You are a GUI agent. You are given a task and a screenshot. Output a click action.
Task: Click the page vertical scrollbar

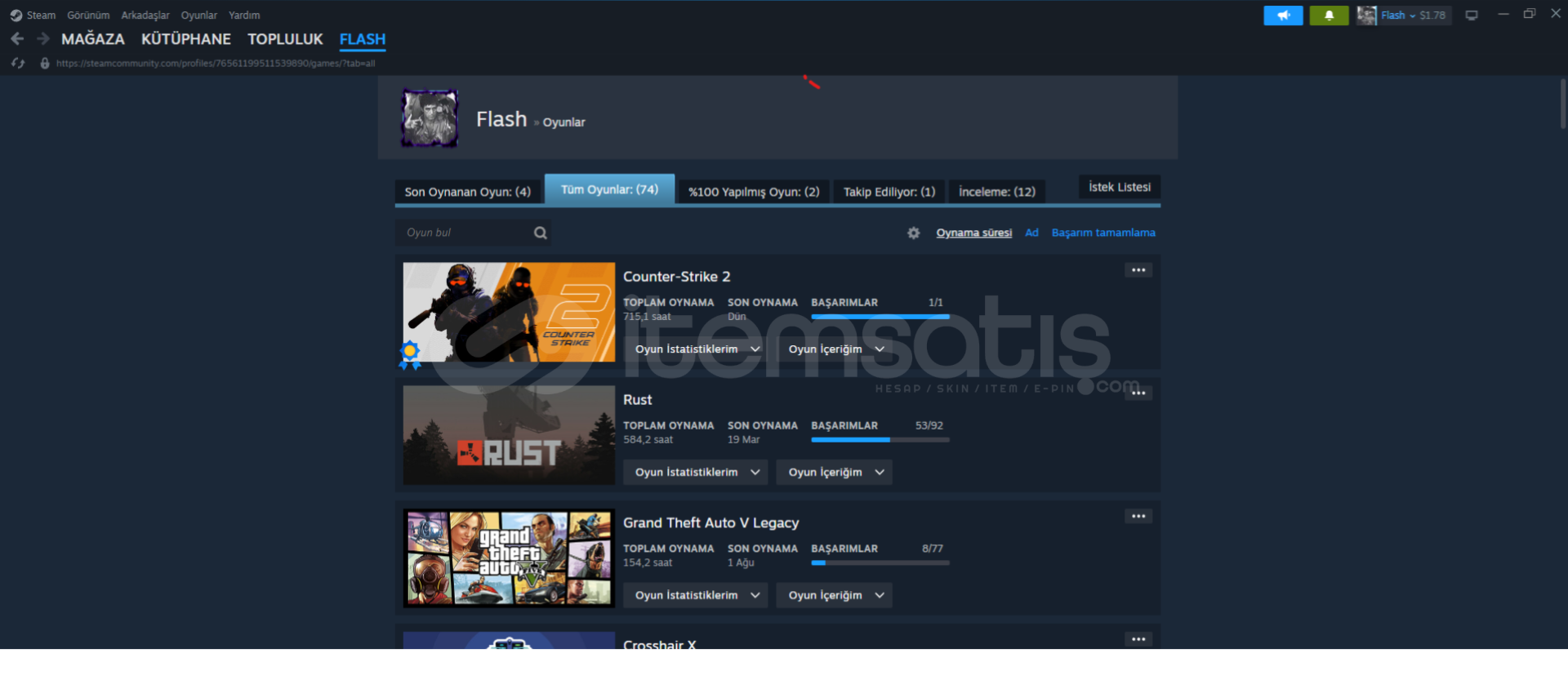pos(1562,104)
